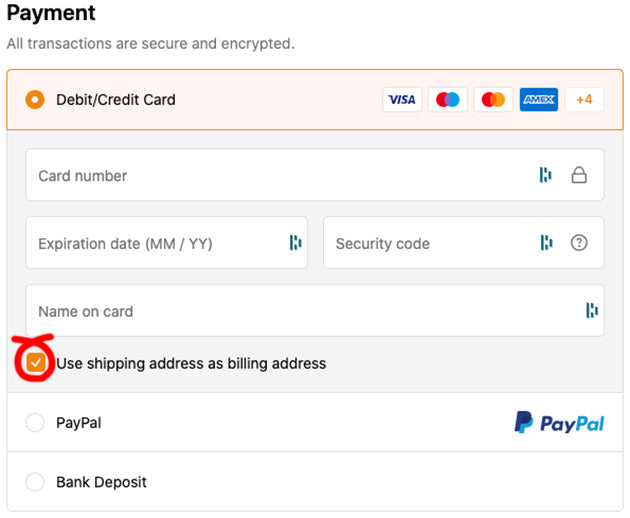Viewport: 630px width, 518px height.
Task: Select the PayPal radio button
Action: 35,423
